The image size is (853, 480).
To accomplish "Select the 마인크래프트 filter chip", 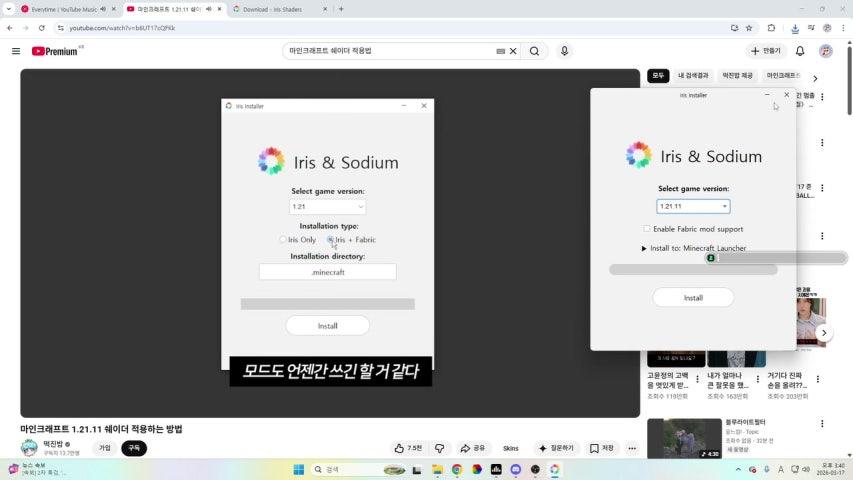I will [x=783, y=75].
